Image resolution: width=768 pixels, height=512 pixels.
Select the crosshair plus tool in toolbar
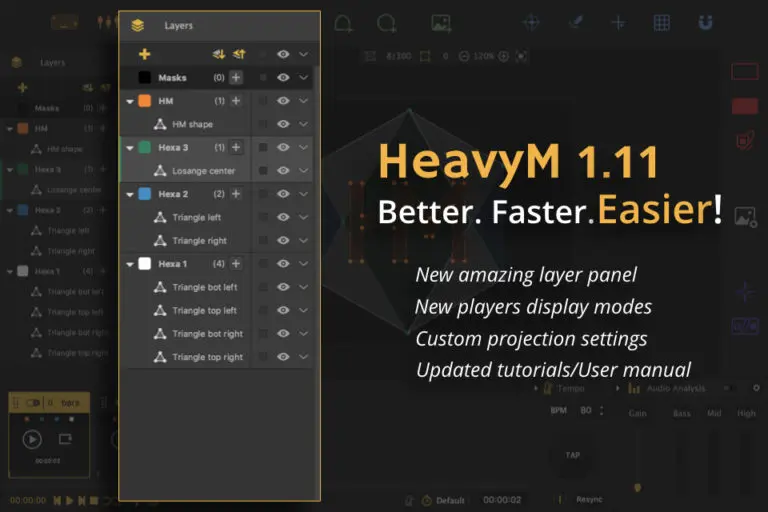[x=619, y=23]
